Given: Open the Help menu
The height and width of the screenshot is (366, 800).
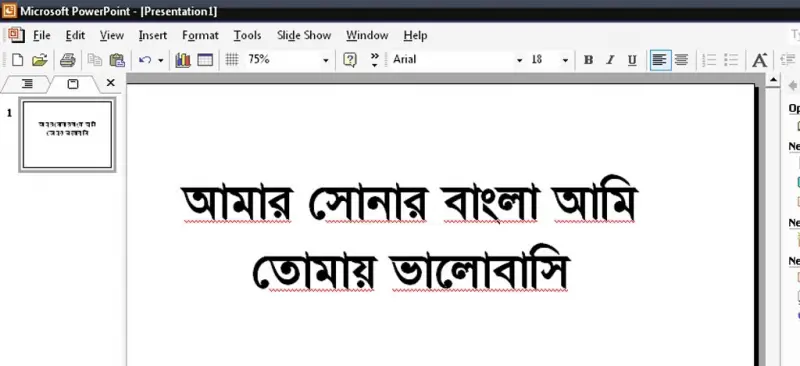Looking at the screenshot, I should 415,35.
